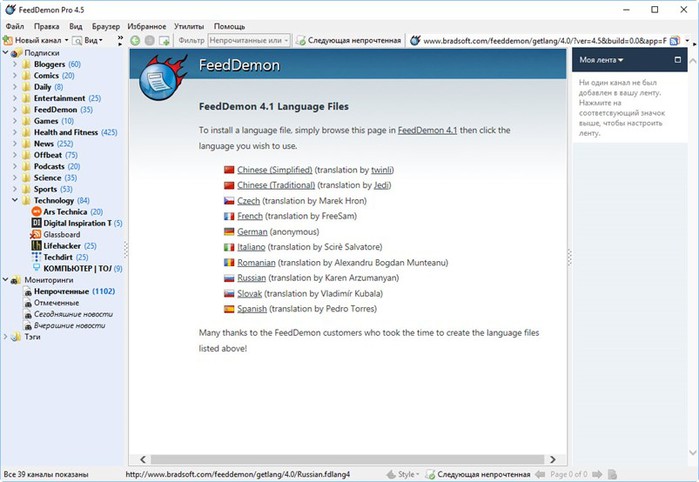Open the Моя лента dropdown
The image size is (699, 482).
[x=601, y=60]
